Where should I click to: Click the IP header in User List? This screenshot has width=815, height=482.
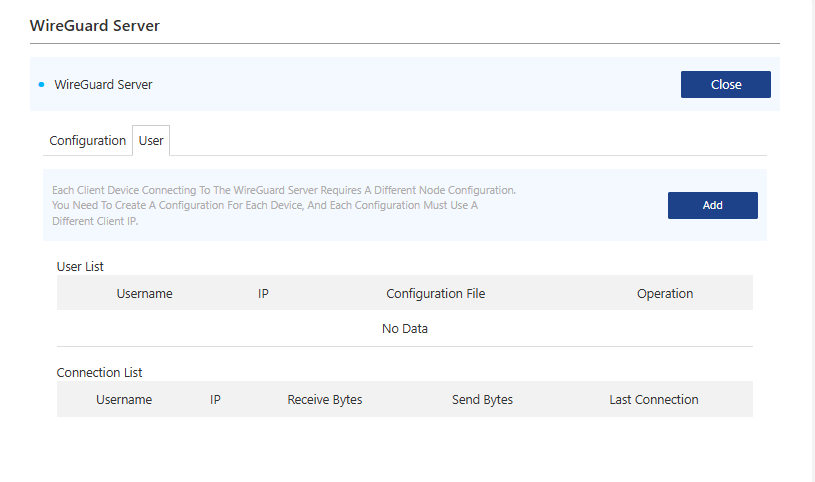[x=263, y=293]
